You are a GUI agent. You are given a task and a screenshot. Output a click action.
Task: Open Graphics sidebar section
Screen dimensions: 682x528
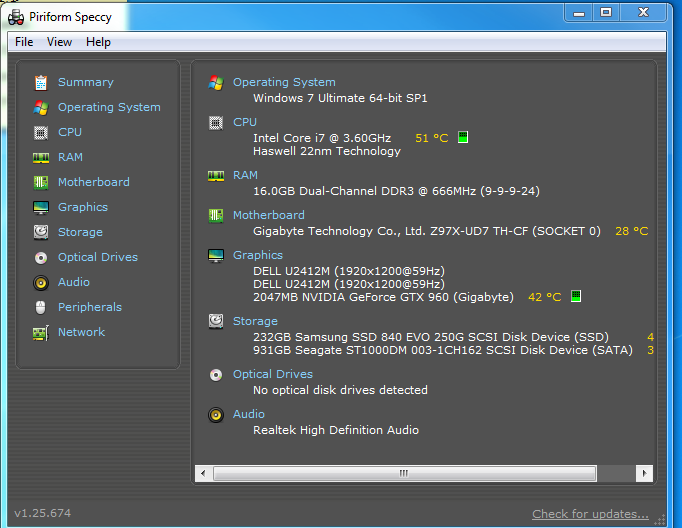(83, 207)
